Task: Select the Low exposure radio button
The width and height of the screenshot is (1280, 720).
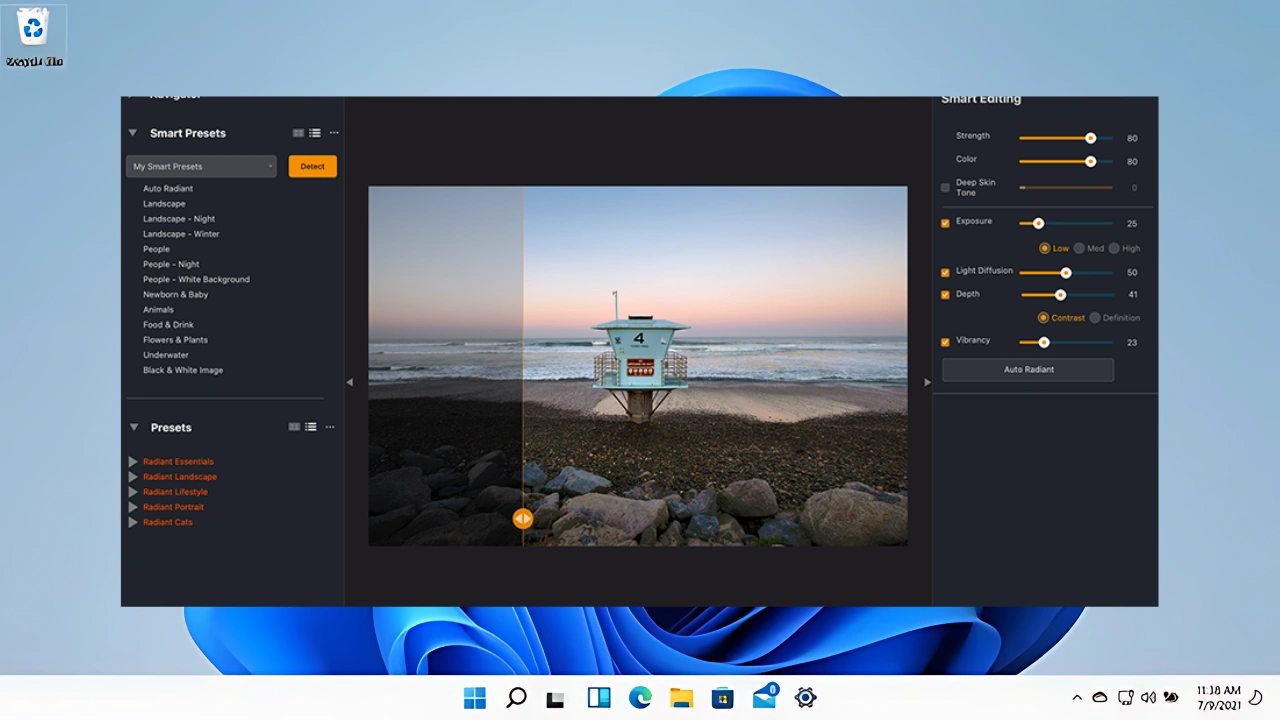Action: tap(1044, 248)
